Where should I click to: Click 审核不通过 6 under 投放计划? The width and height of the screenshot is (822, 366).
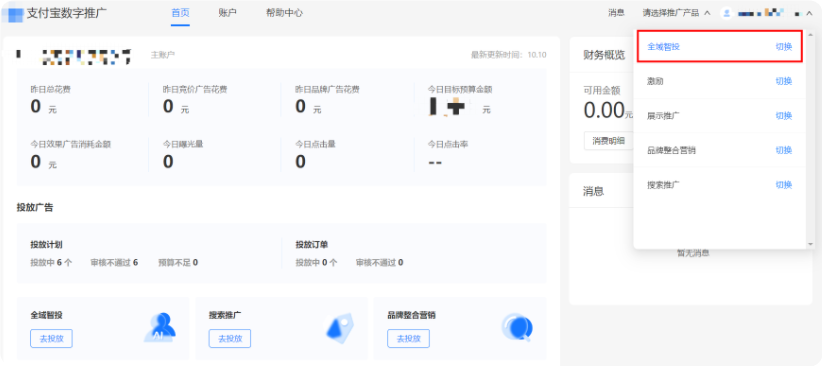point(114,262)
